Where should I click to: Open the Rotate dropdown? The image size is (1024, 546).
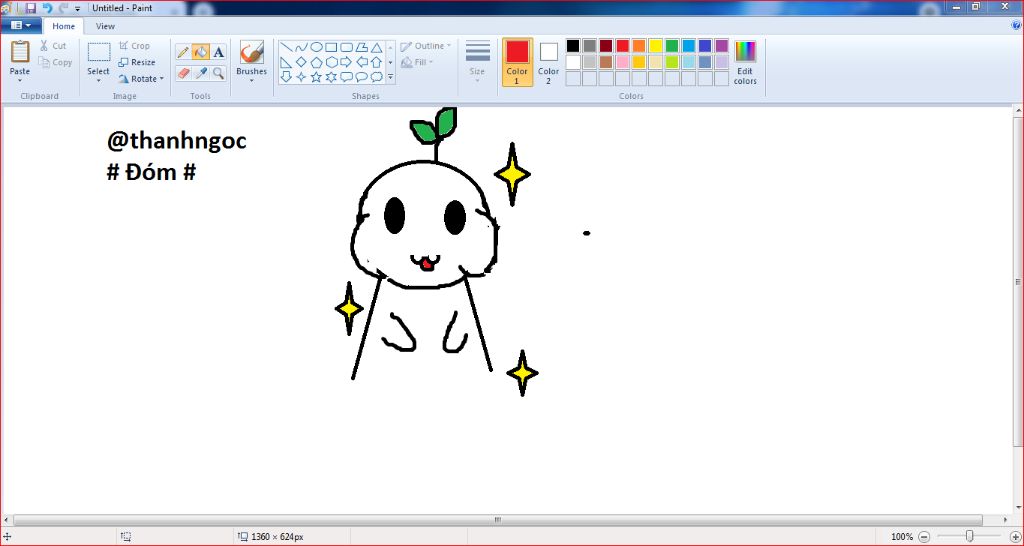[x=142, y=79]
